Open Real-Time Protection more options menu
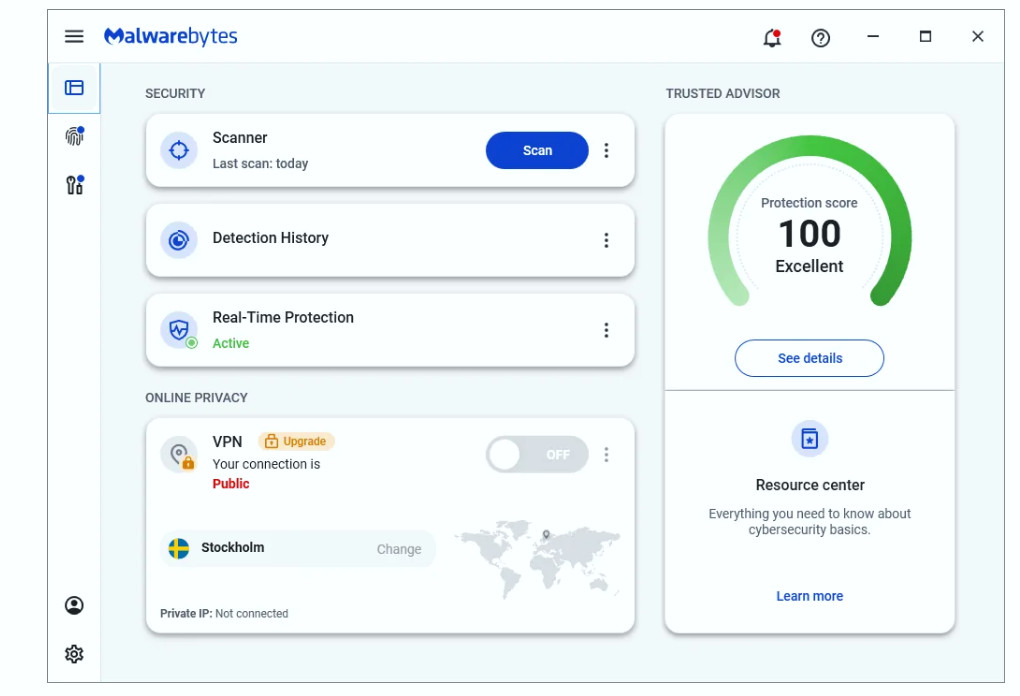Image resolution: width=1020 pixels, height=696 pixels. tap(606, 330)
